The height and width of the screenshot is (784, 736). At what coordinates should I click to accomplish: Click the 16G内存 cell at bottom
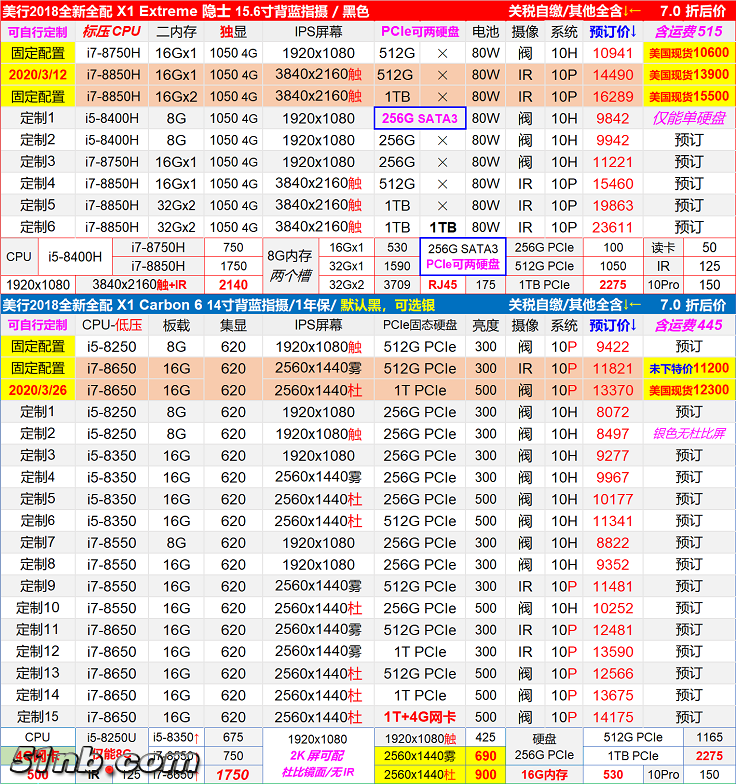(543, 775)
